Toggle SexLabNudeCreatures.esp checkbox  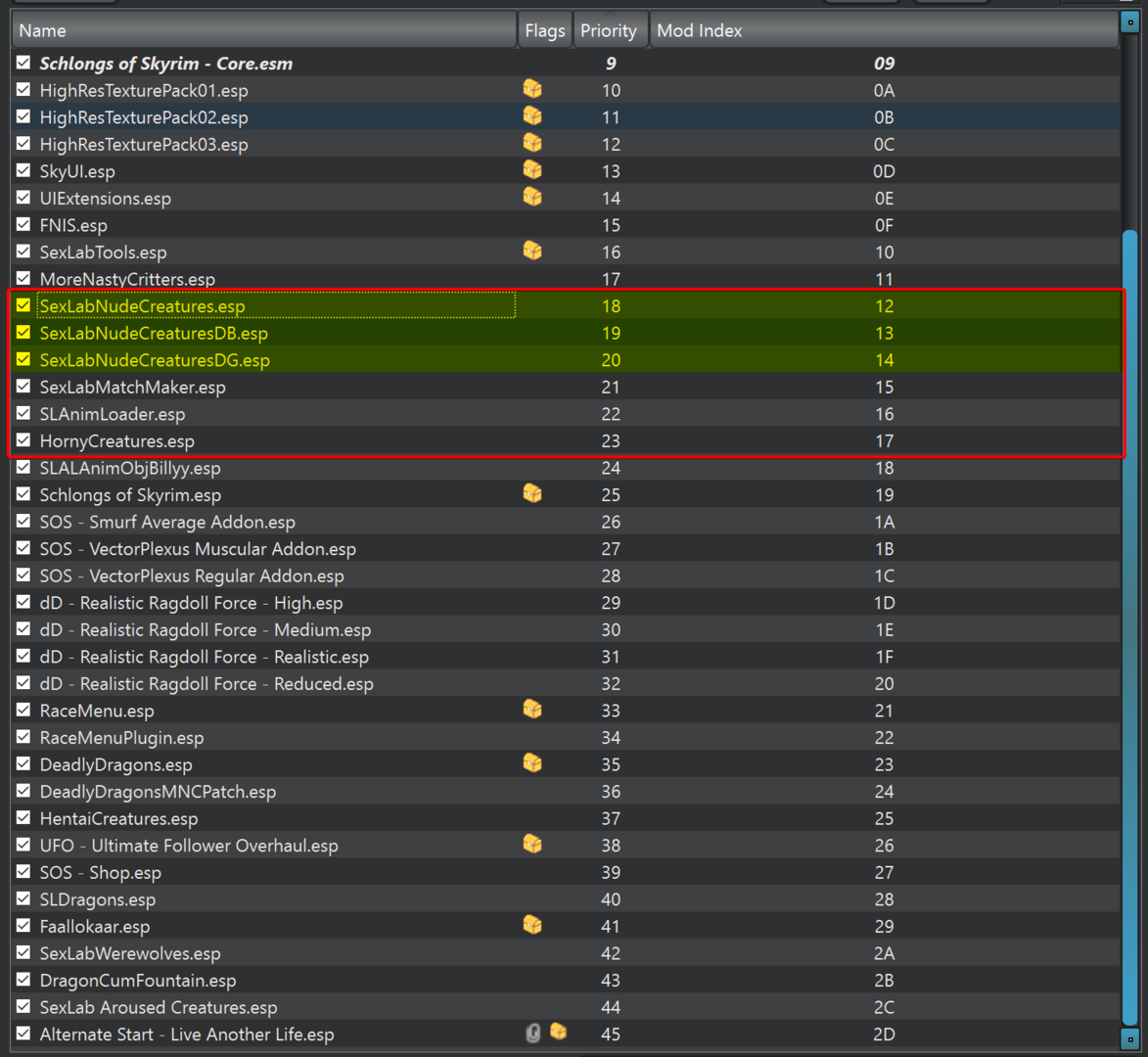(23, 305)
